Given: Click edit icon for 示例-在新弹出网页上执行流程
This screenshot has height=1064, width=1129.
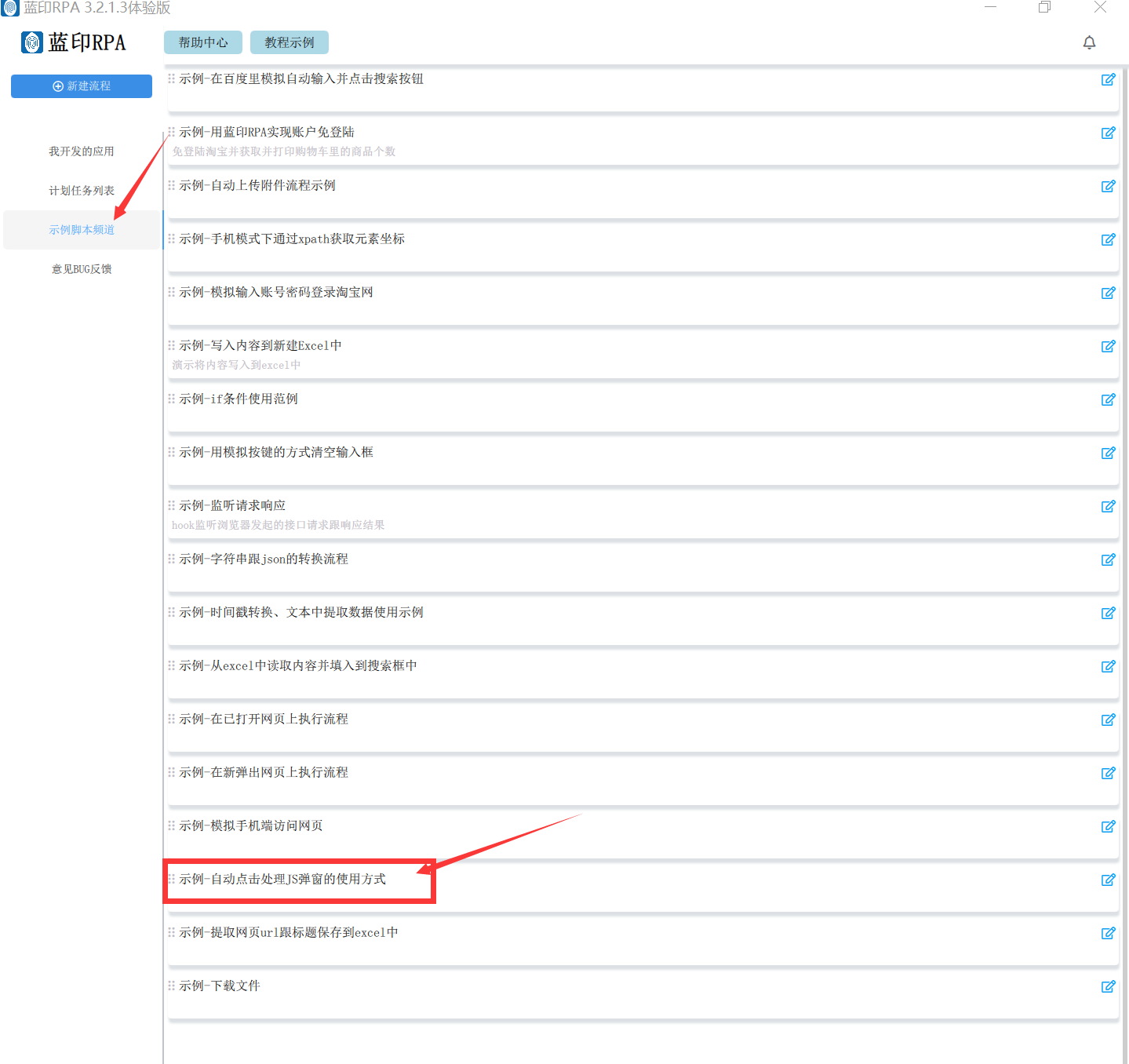Looking at the screenshot, I should [1108, 773].
